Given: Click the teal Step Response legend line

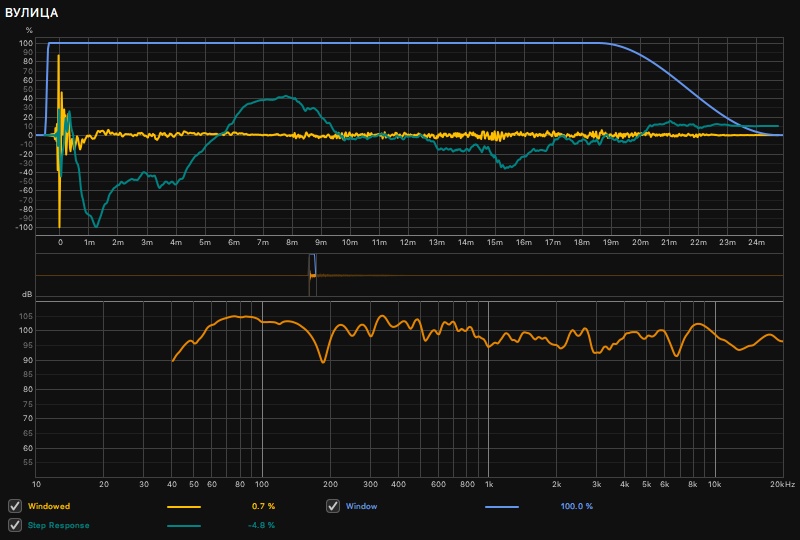Looking at the screenshot, I should point(184,526).
